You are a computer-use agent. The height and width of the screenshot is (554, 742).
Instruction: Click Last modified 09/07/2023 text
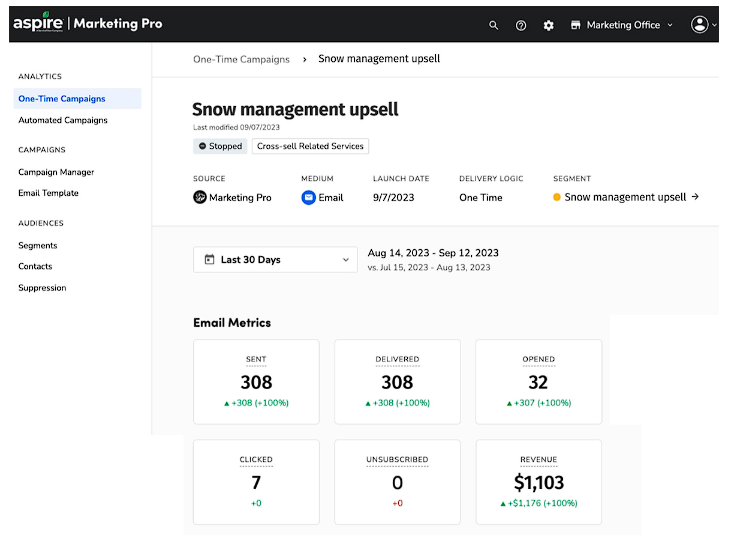[x=236, y=127]
